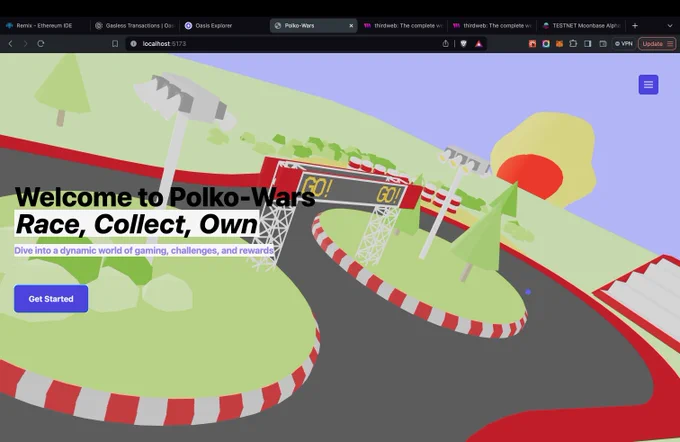Open thirdweb tab right beside Polko-Wars tab

tap(403, 26)
